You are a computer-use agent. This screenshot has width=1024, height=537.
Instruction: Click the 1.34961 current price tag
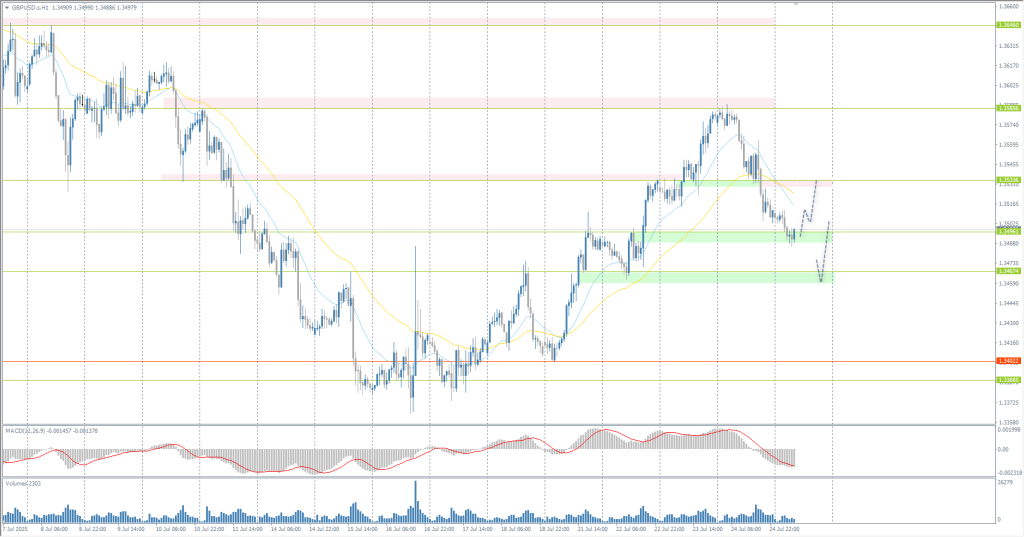click(1007, 231)
